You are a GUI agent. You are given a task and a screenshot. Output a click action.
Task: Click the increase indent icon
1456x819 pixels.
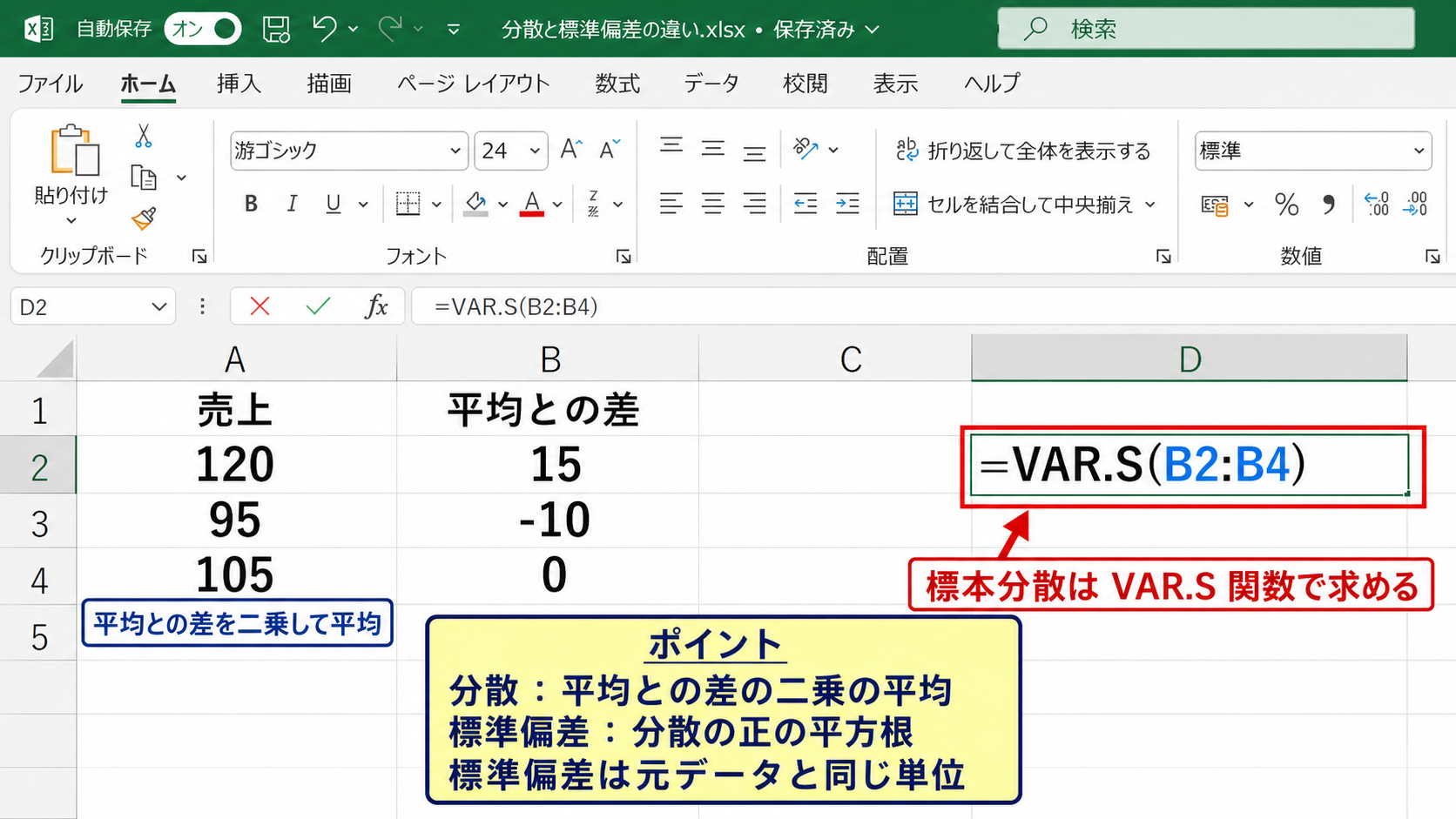click(847, 204)
